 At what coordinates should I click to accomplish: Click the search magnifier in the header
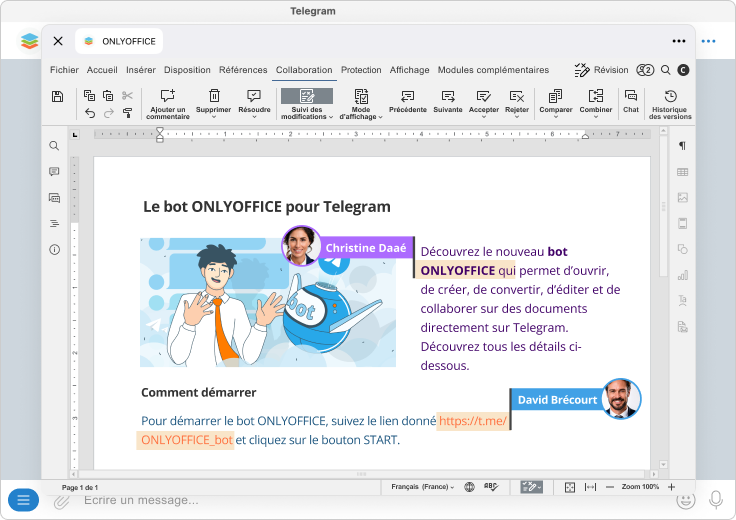click(x=666, y=70)
